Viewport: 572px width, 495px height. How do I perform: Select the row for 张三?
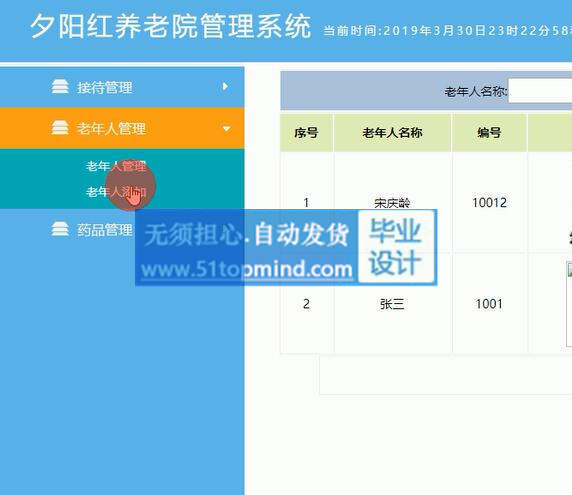426,303
